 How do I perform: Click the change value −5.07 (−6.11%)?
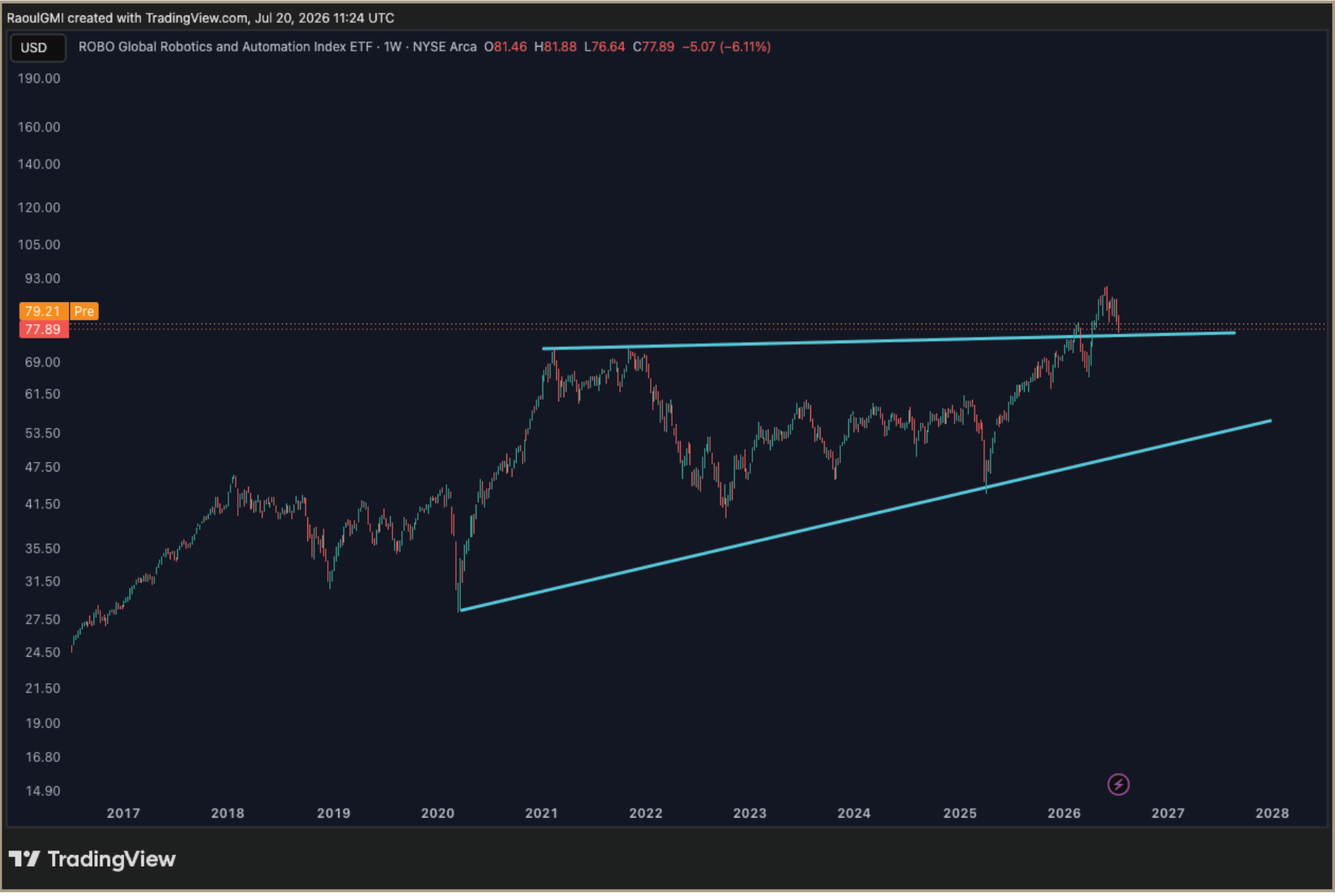[726, 47]
